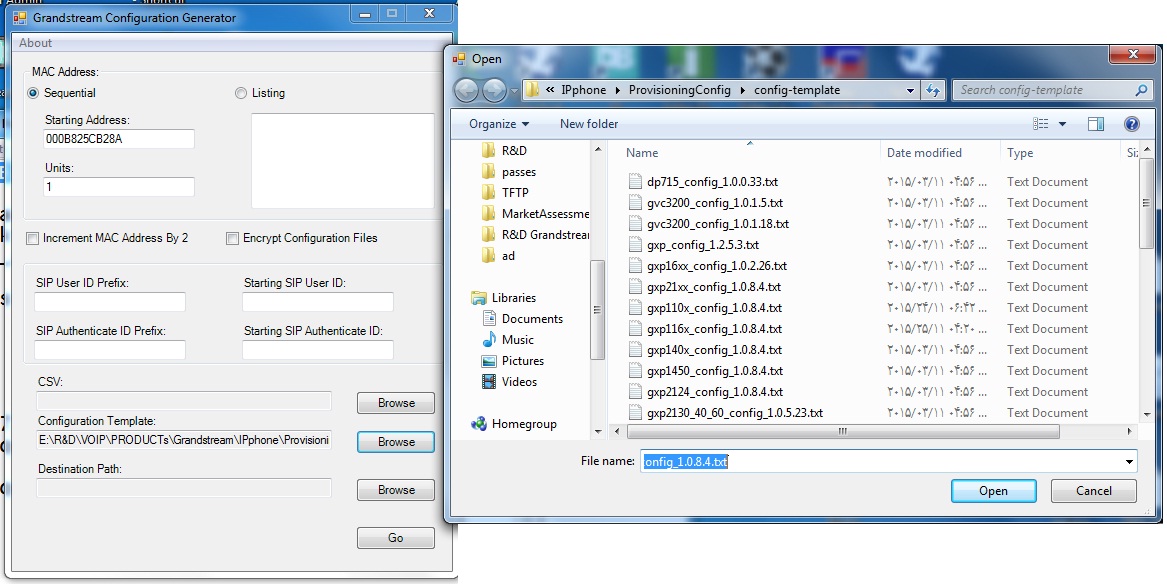The height and width of the screenshot is (584, 1167).
Task: Open the Organize dropdown menu
Action: 499,123
